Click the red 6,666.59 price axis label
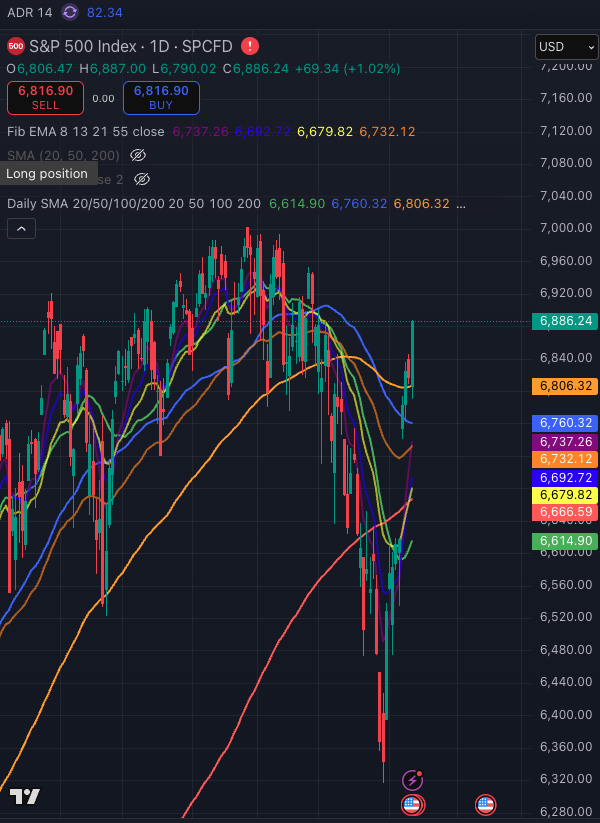 point(565,512)
